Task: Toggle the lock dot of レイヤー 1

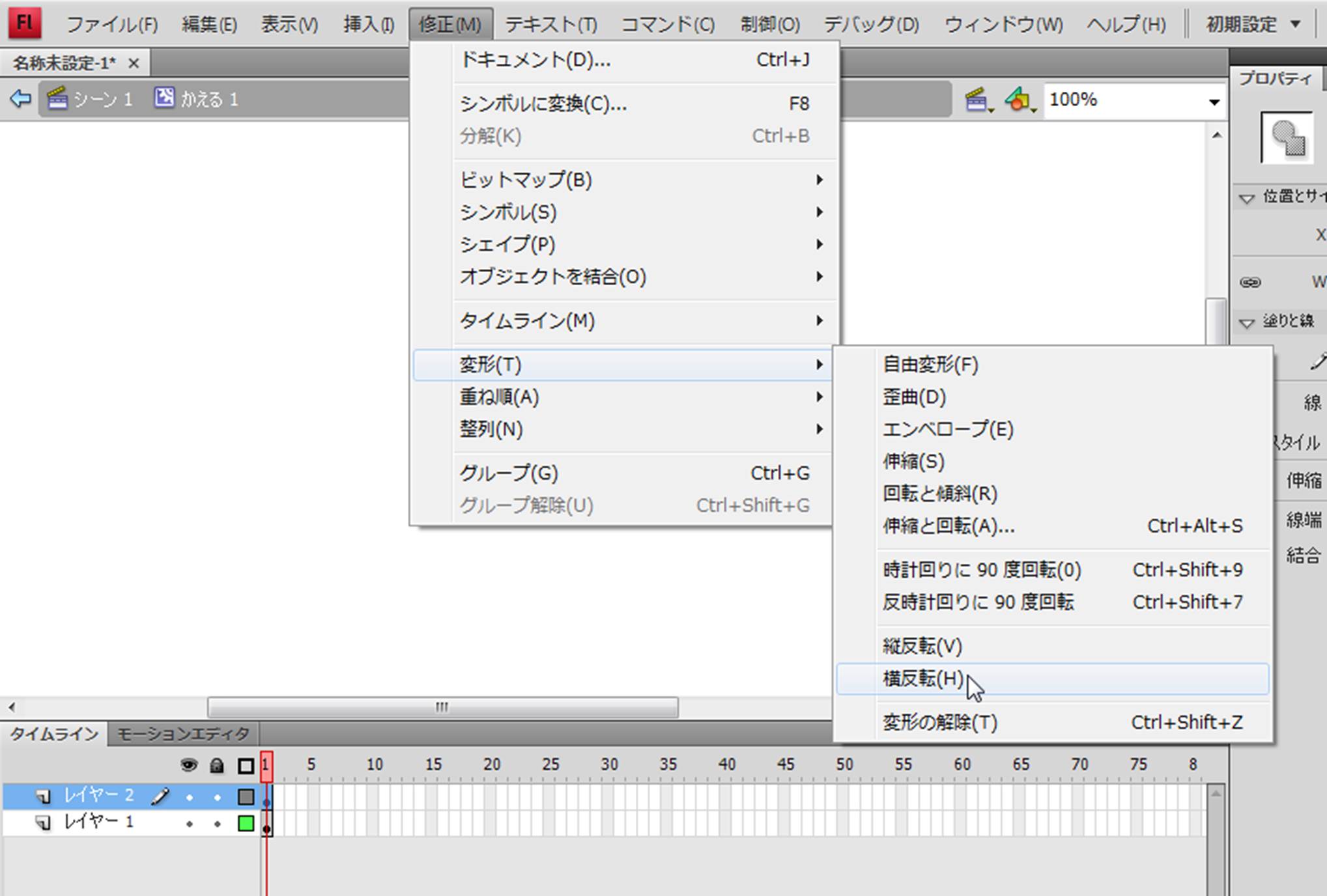Action: (217, 824)
